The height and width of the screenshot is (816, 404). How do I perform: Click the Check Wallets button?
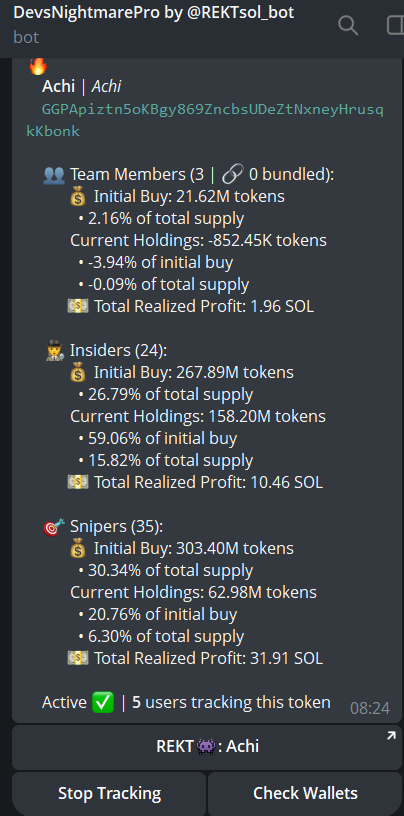pos(305,794)
